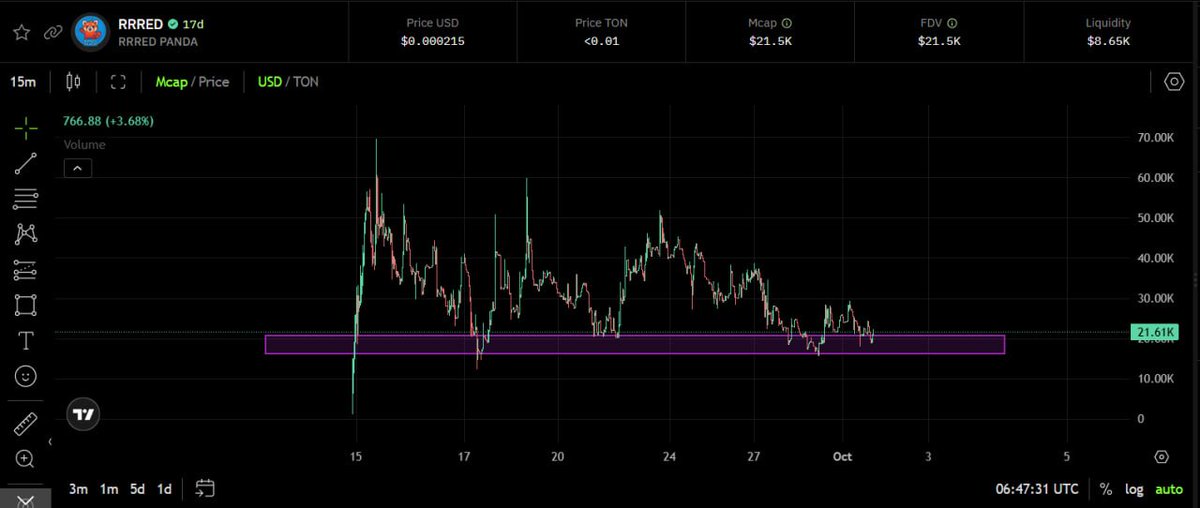Set the chart range to 1d
The width and height of the screenshot is (1200, 508).
tap(164, 489)
